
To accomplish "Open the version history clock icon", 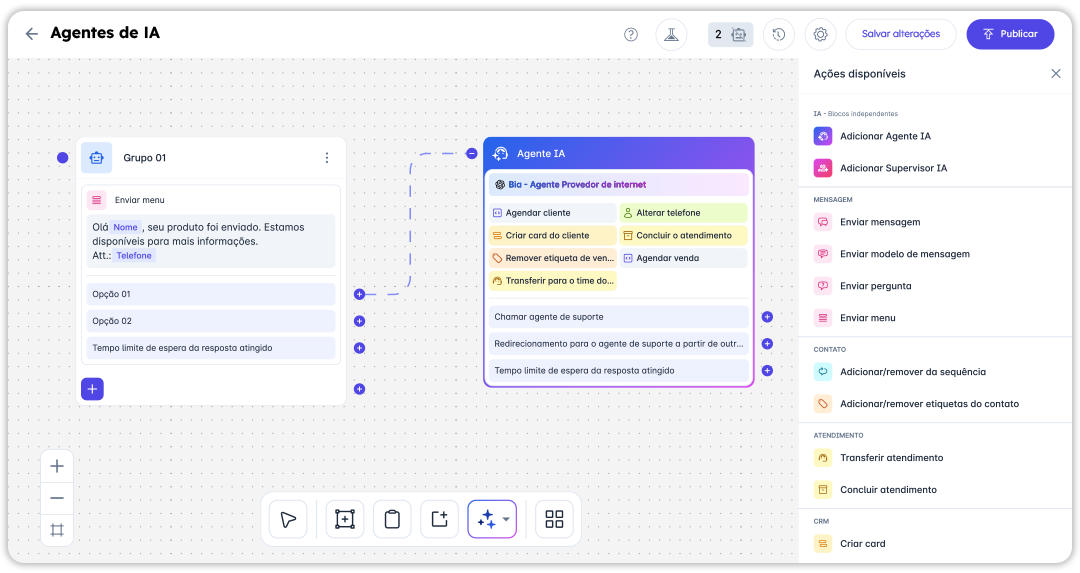I will point(779,34).
